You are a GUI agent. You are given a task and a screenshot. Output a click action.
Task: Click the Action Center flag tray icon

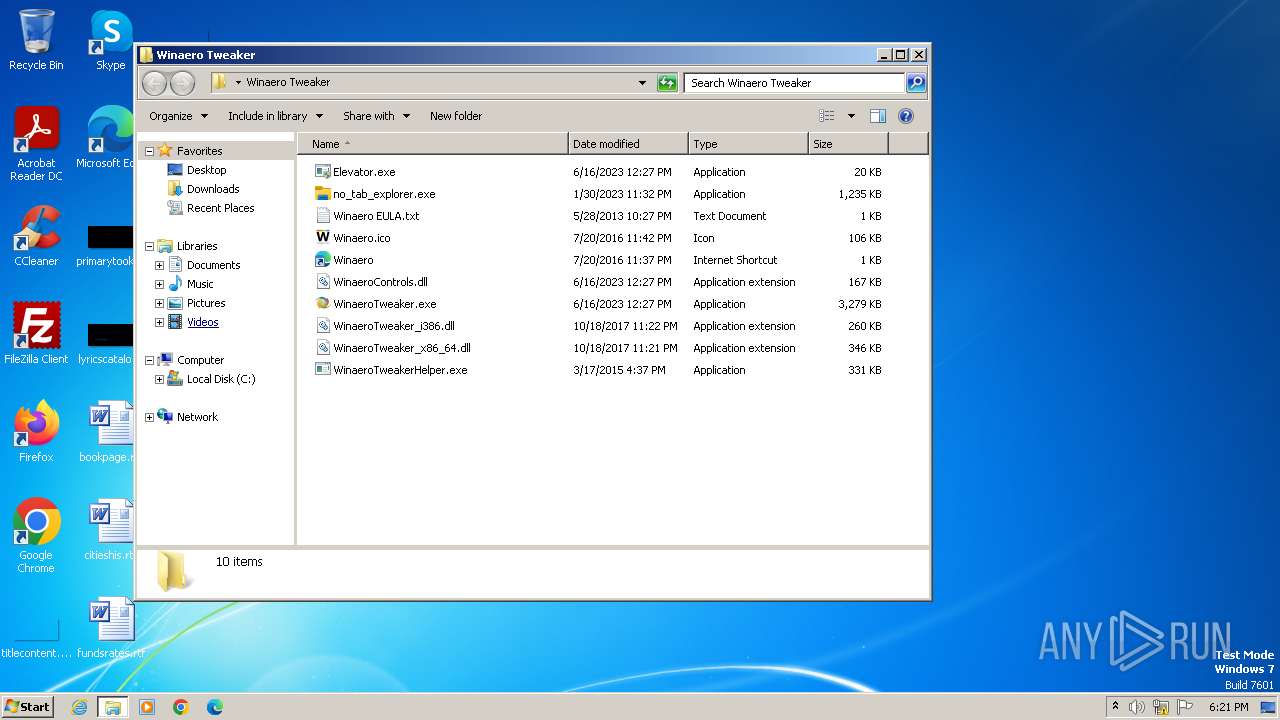1185,707
